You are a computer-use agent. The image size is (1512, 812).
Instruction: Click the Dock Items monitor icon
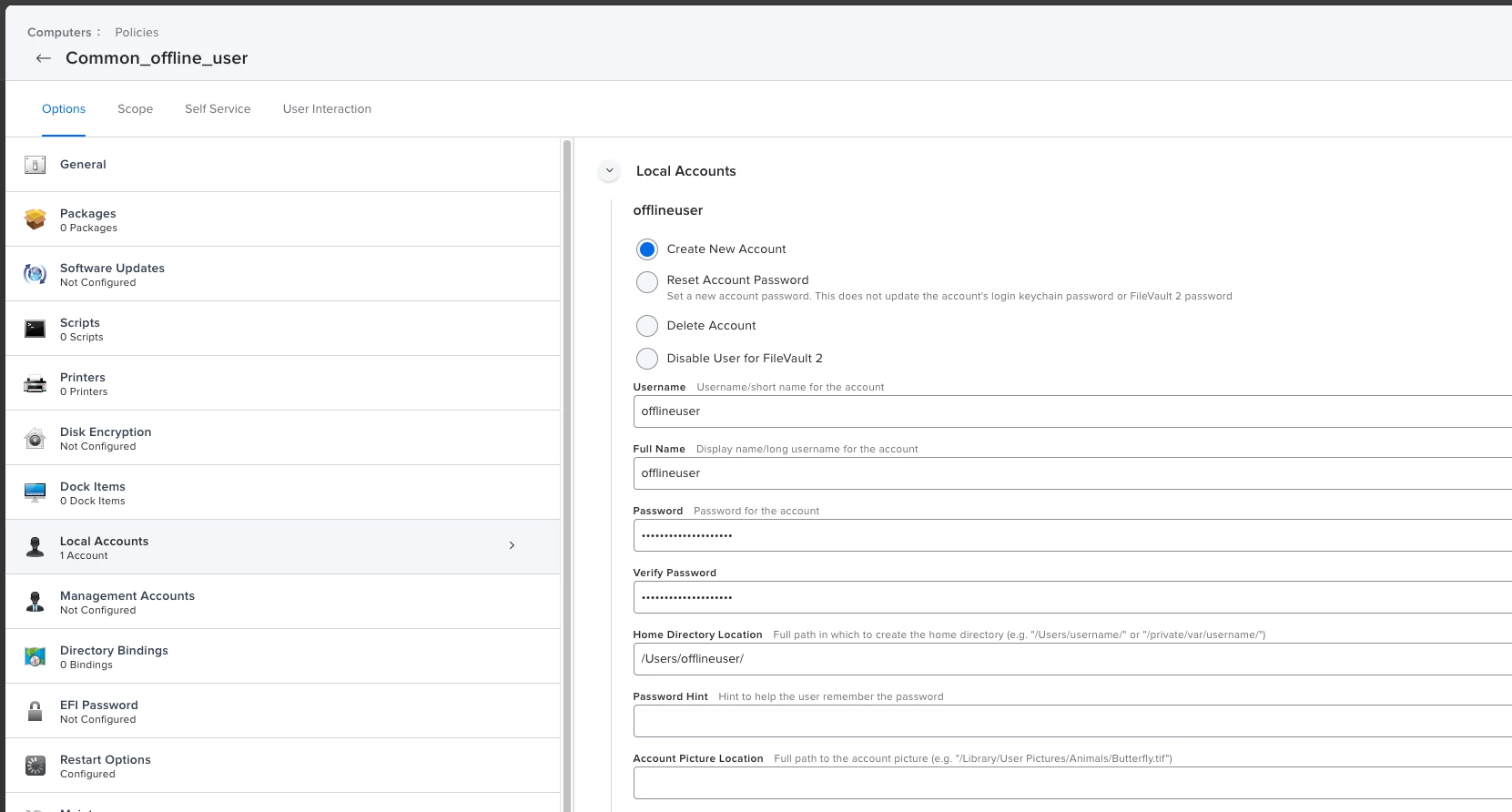pyautogui.click(x=35, y=492)
